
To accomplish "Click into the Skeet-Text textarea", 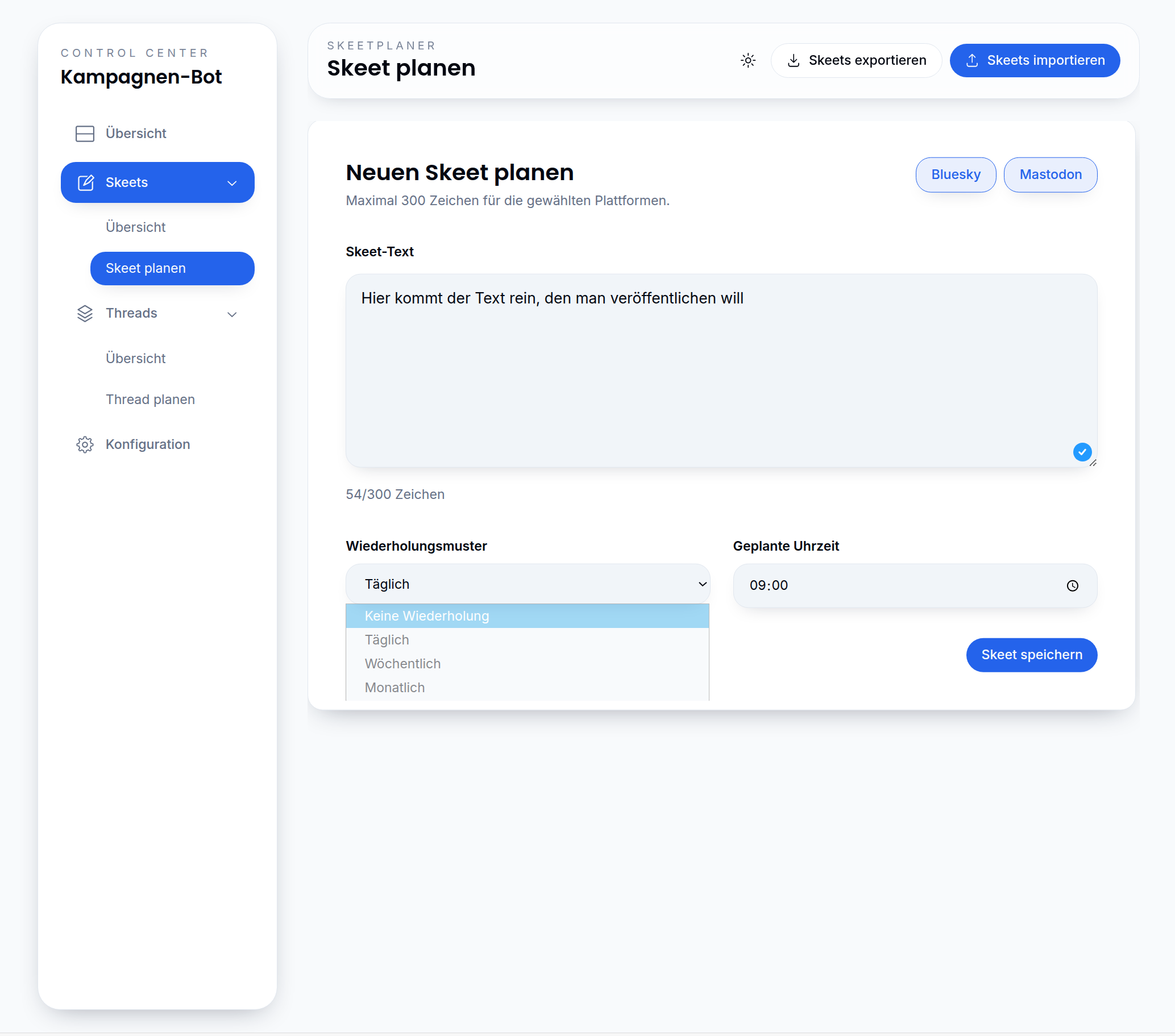I will tap(720, 371).
